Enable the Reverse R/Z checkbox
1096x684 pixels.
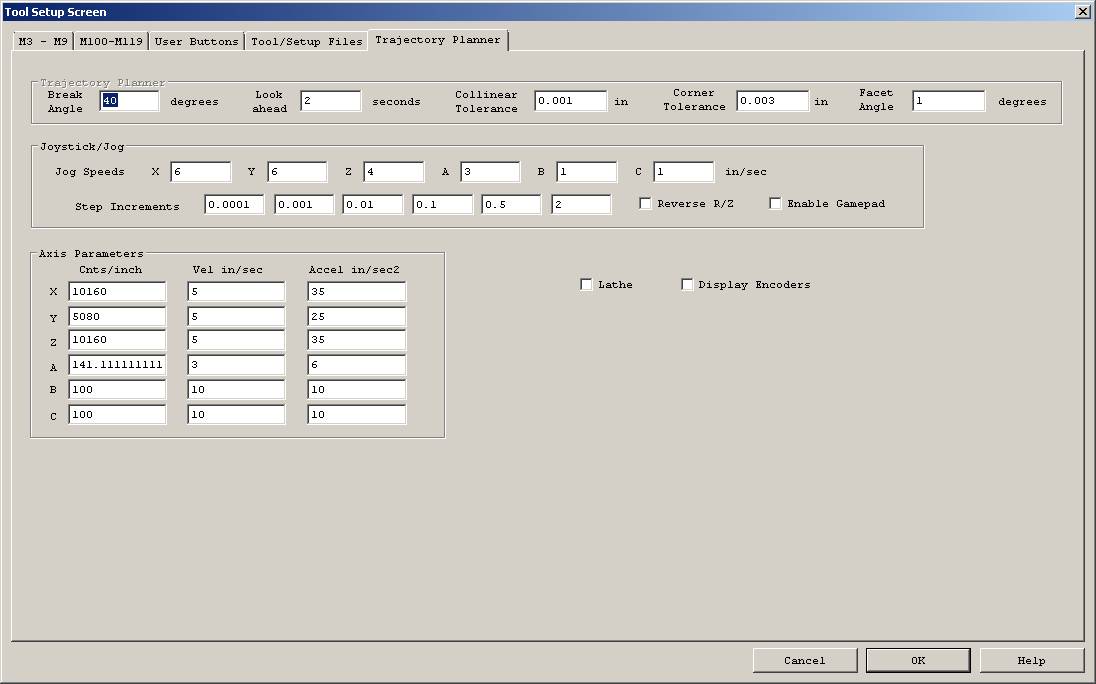[x=645, y=204]
